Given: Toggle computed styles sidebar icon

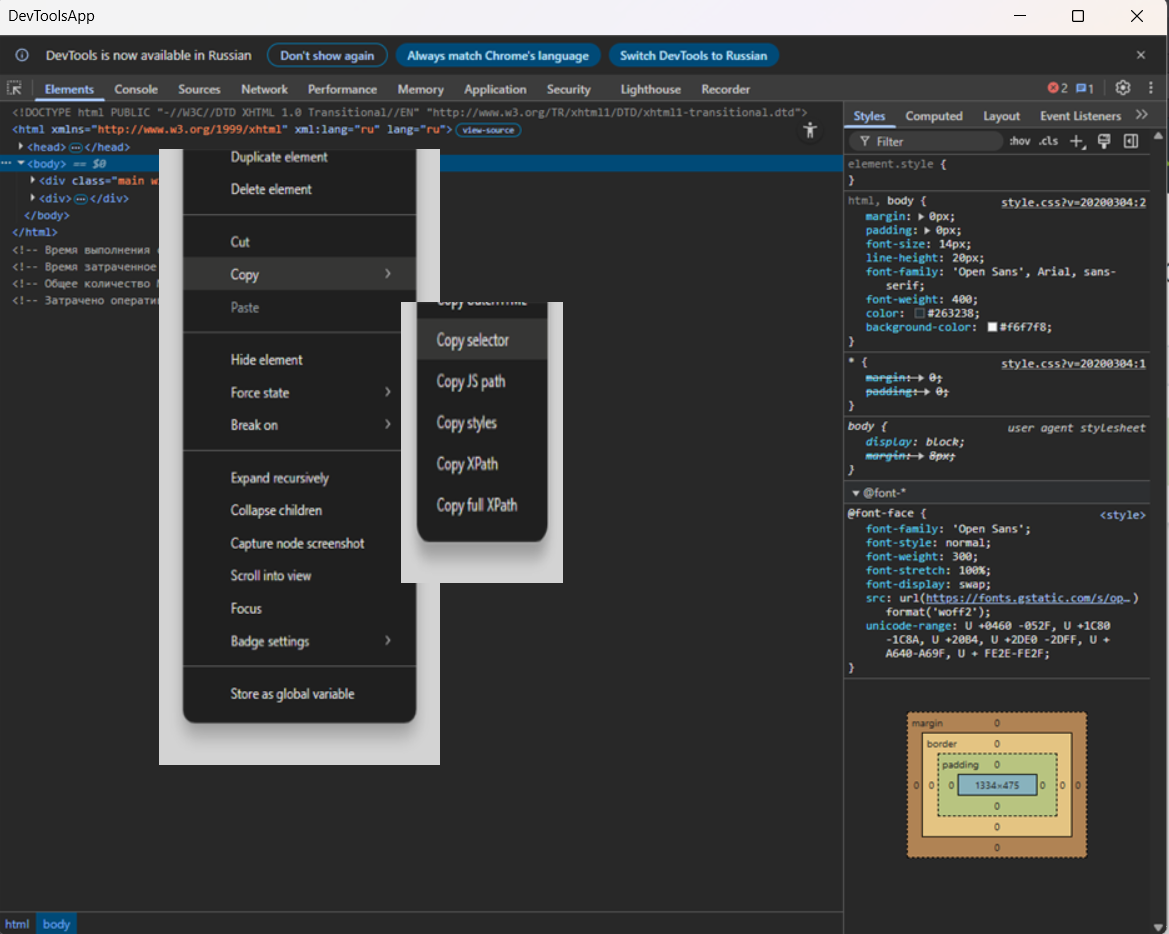Looking at the screenshot, I should click(x=1131, y=142).
